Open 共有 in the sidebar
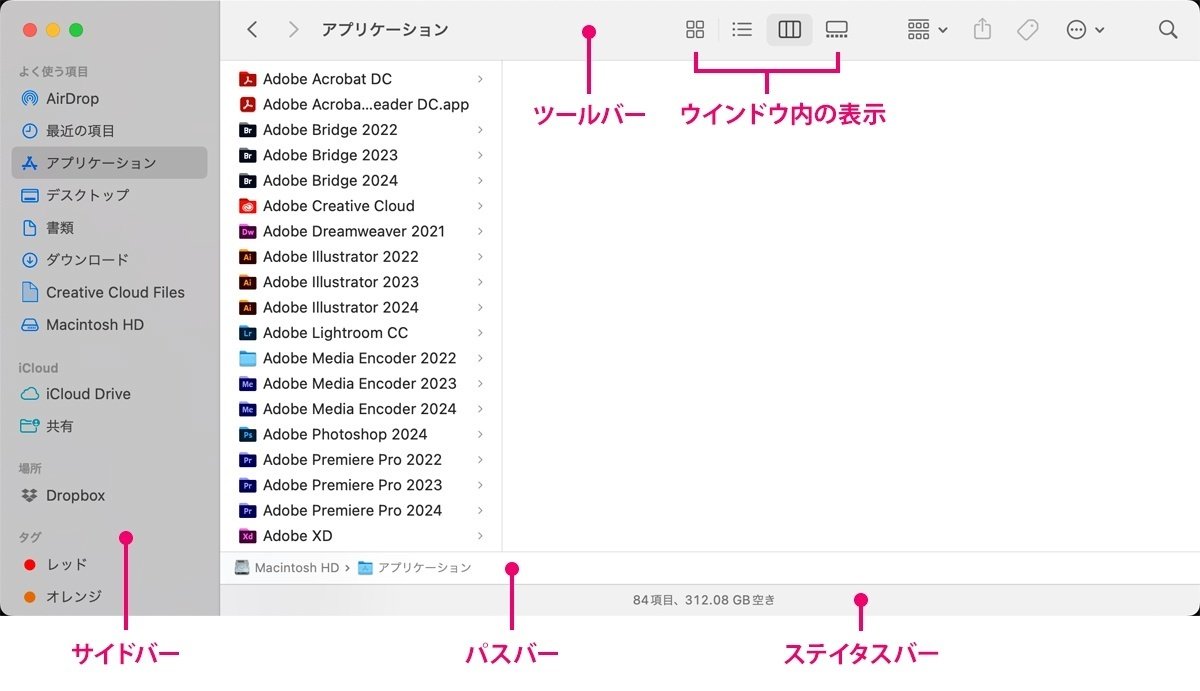 tap(109, 426)
